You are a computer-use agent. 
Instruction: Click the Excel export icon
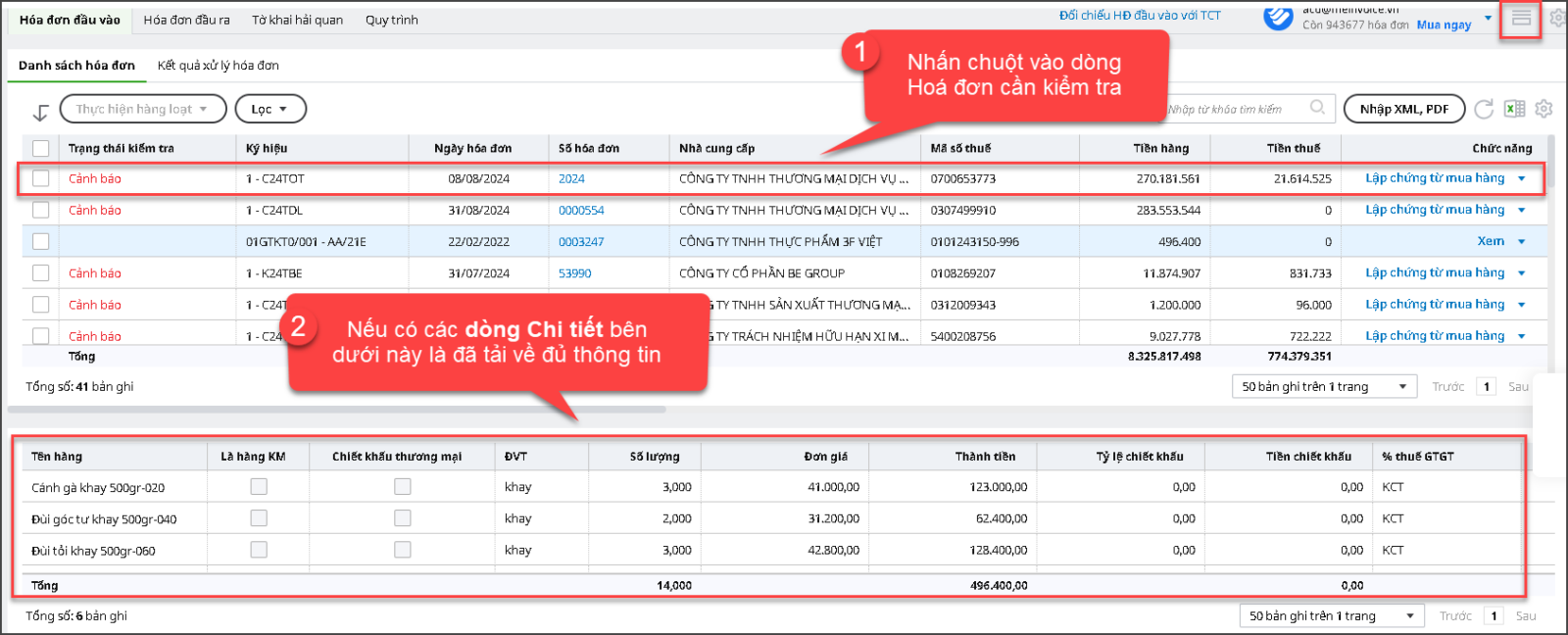click(1514, 109)
